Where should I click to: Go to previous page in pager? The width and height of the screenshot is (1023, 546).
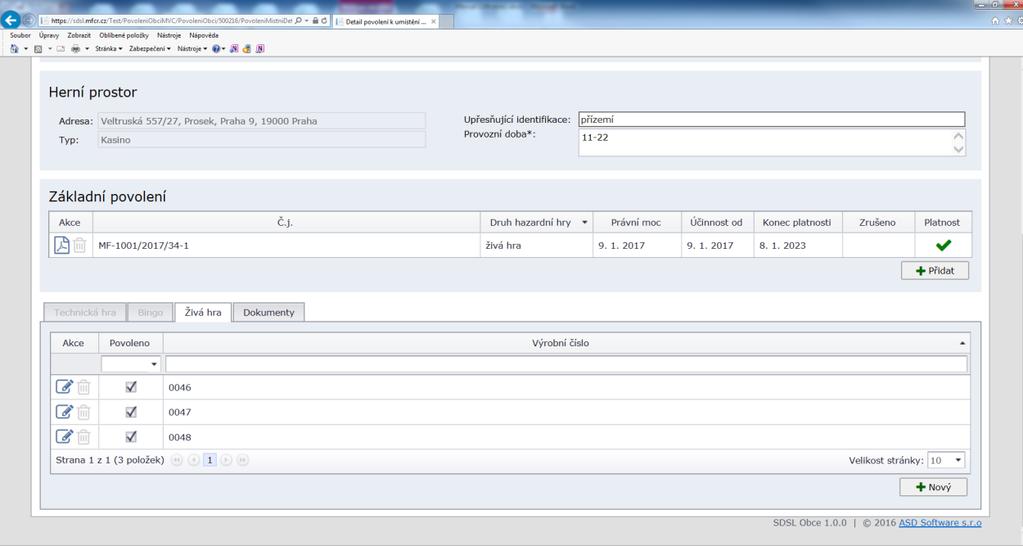[x=194, y=460]
